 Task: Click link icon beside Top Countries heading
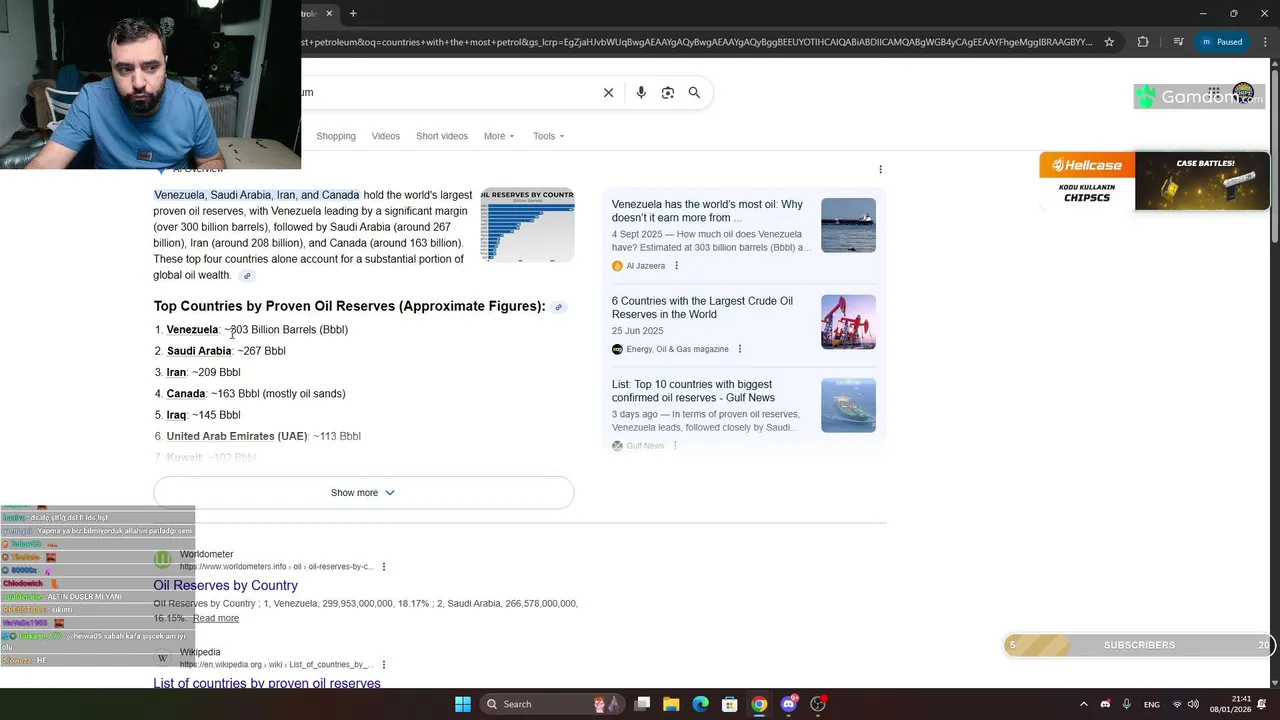(559, 307)
